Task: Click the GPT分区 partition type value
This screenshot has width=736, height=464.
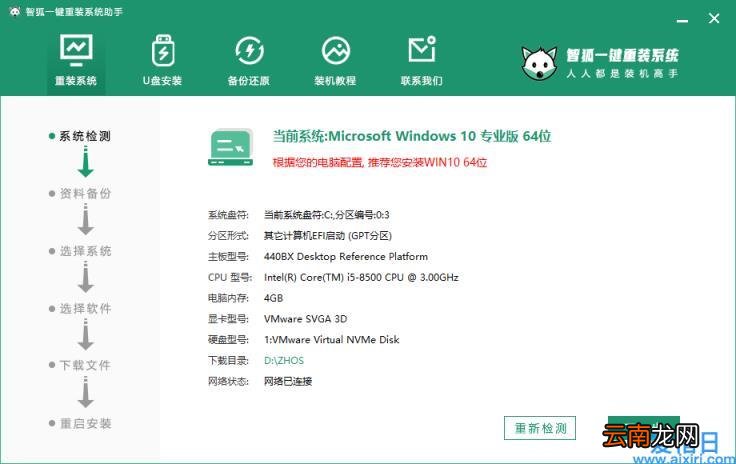Action: 328,236
